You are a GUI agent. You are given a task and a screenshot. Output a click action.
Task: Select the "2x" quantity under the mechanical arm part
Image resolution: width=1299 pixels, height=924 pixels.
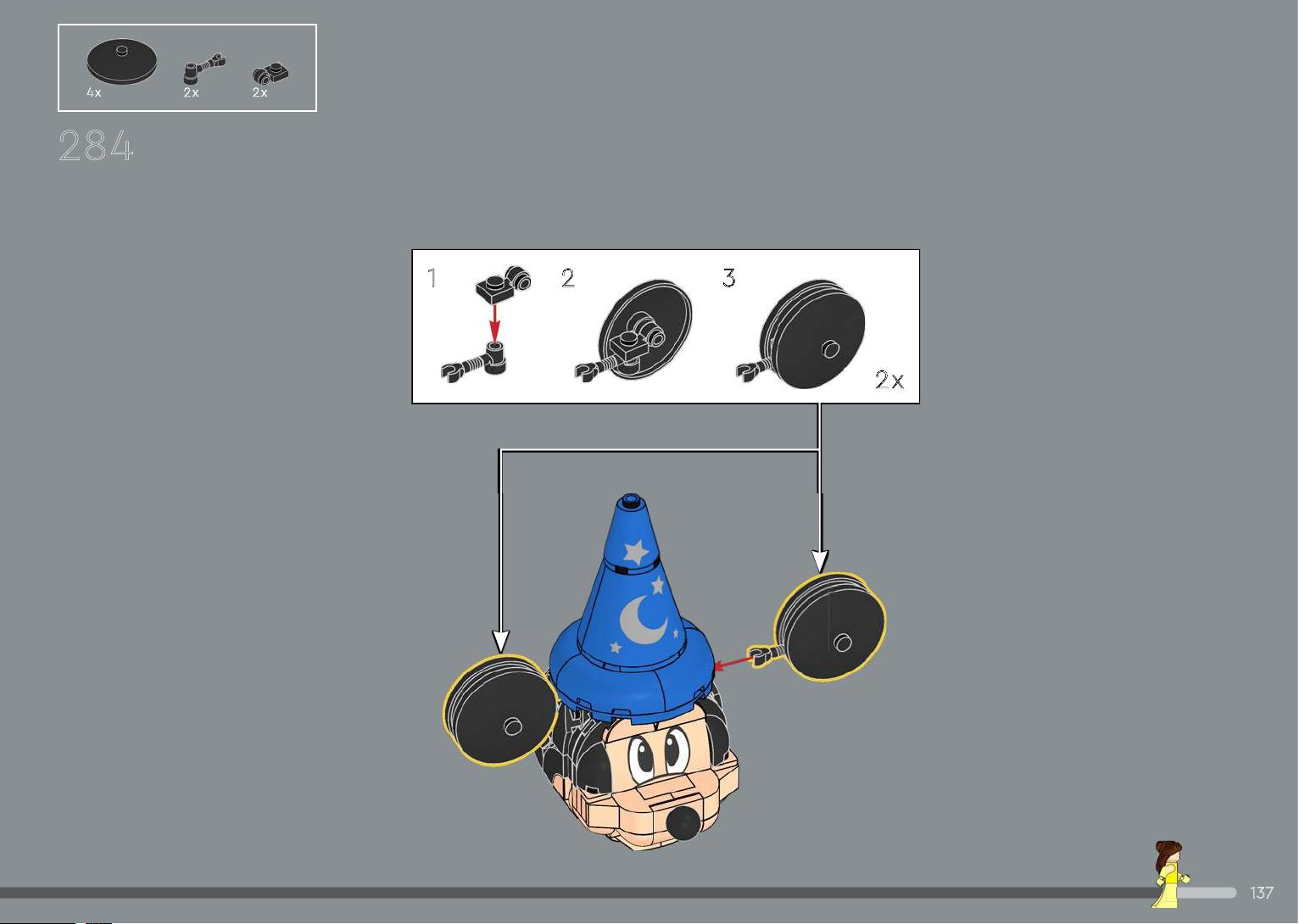191,92
